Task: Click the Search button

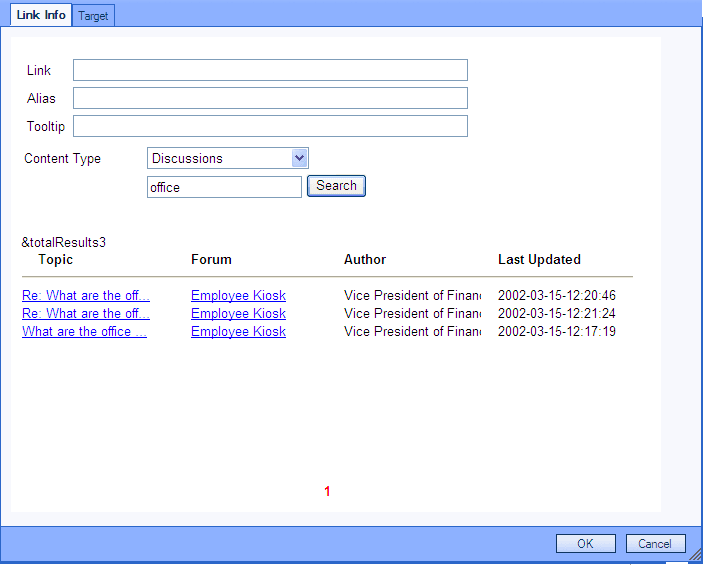Action: [336, 186]
